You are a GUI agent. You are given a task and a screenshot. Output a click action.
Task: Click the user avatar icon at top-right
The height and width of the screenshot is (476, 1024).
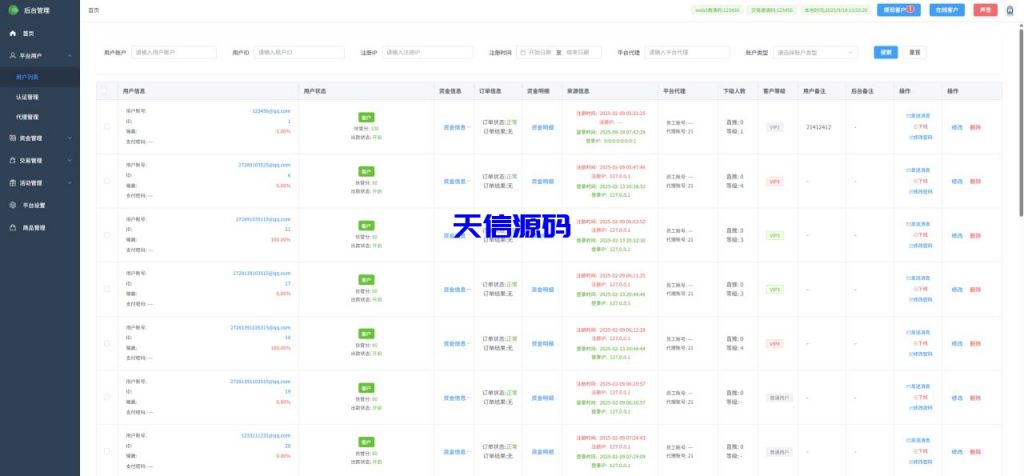pyautogui.click(x=1010, y=10)
